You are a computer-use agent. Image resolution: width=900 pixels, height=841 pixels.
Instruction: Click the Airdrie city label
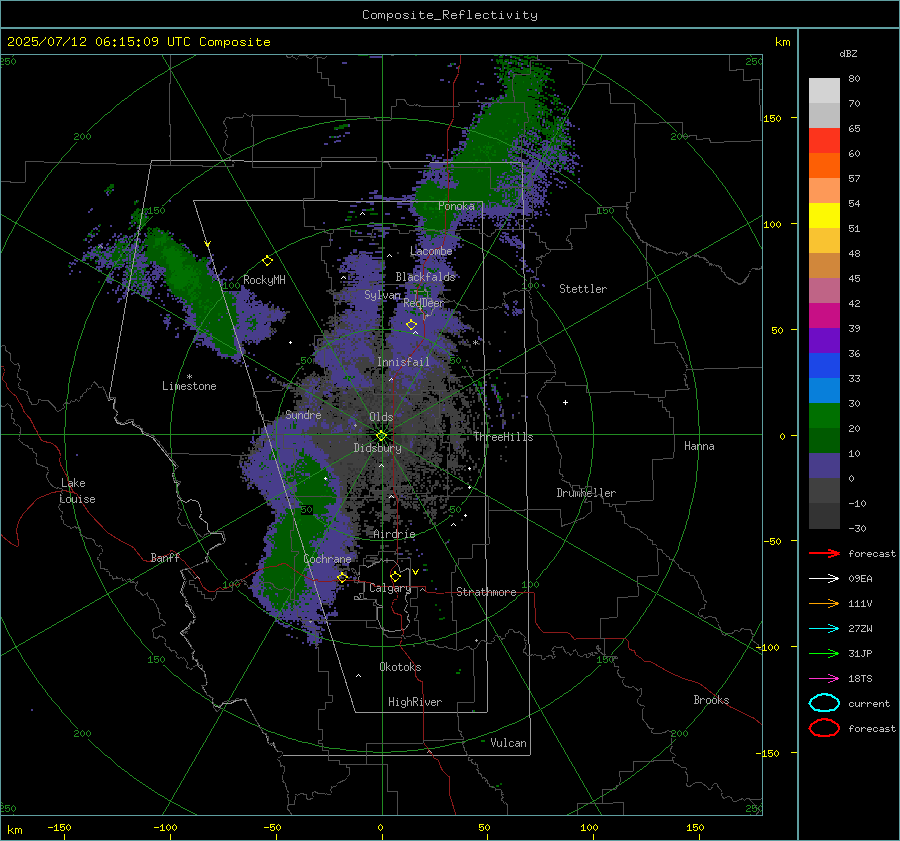tap(394, 534)
